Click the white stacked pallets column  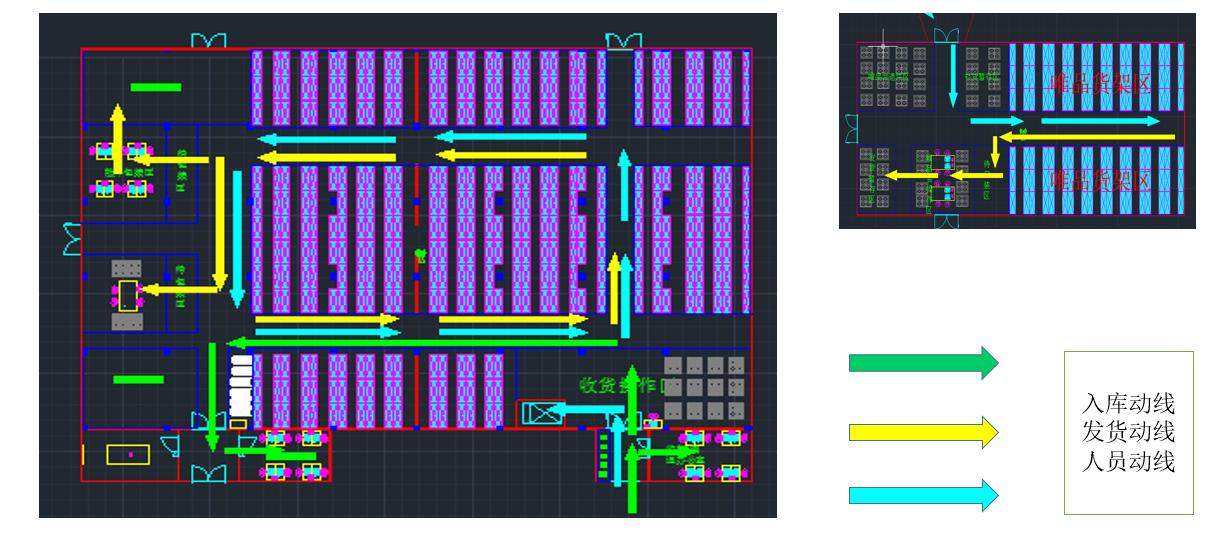click(239, 385)
